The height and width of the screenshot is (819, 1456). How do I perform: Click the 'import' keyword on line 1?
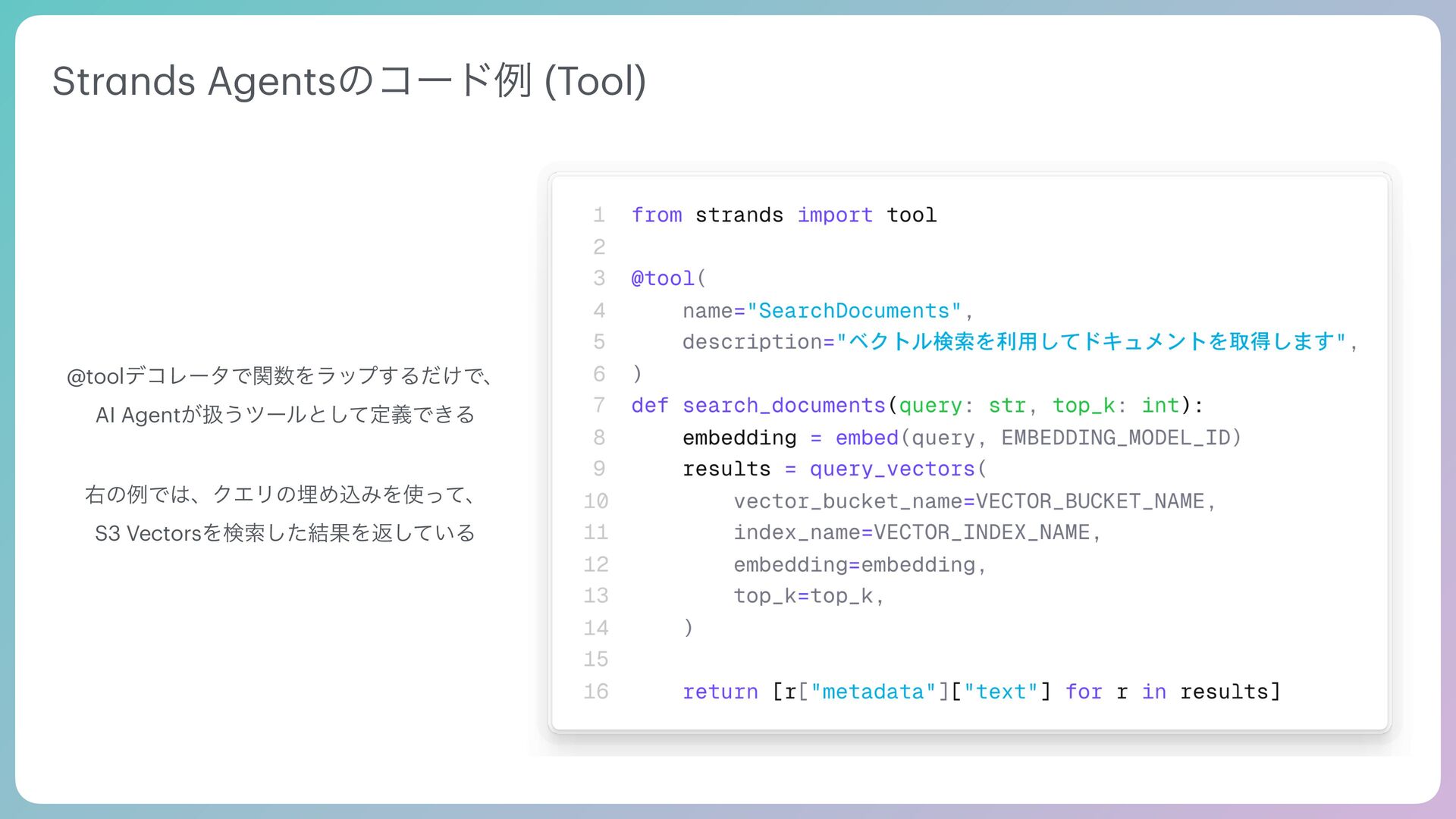(834, 215)
